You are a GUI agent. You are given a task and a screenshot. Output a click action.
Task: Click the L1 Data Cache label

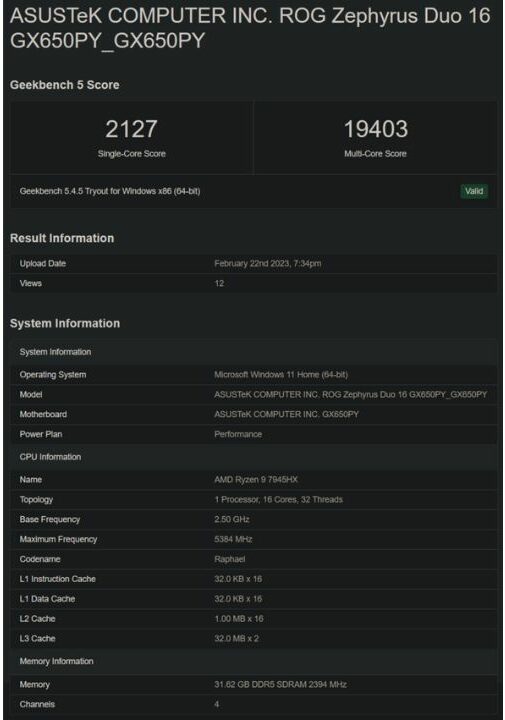47,599
